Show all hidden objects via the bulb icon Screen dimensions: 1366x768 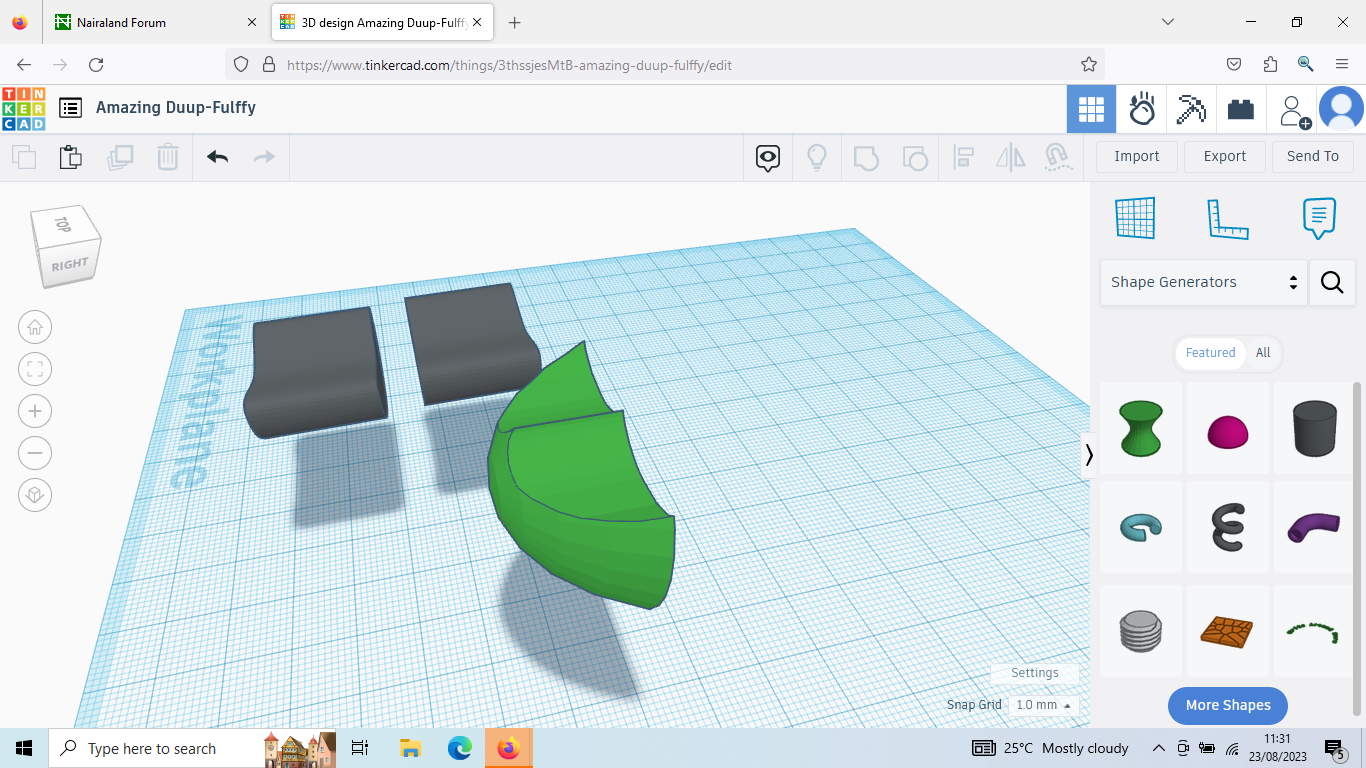[817, 157]
